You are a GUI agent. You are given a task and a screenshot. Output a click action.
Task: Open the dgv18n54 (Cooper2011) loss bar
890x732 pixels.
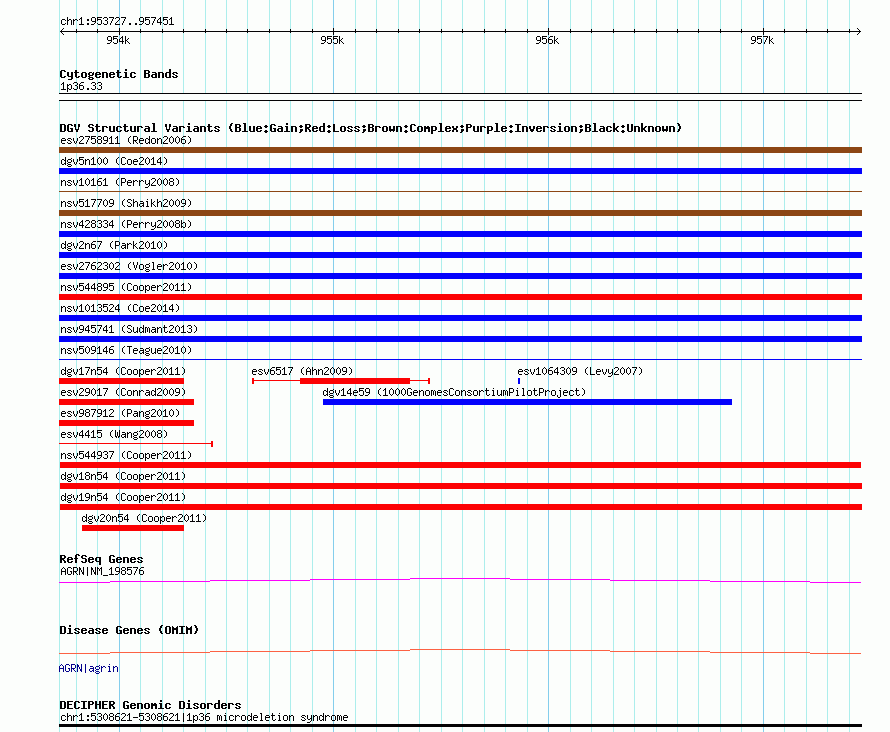(x=460, y=486)
